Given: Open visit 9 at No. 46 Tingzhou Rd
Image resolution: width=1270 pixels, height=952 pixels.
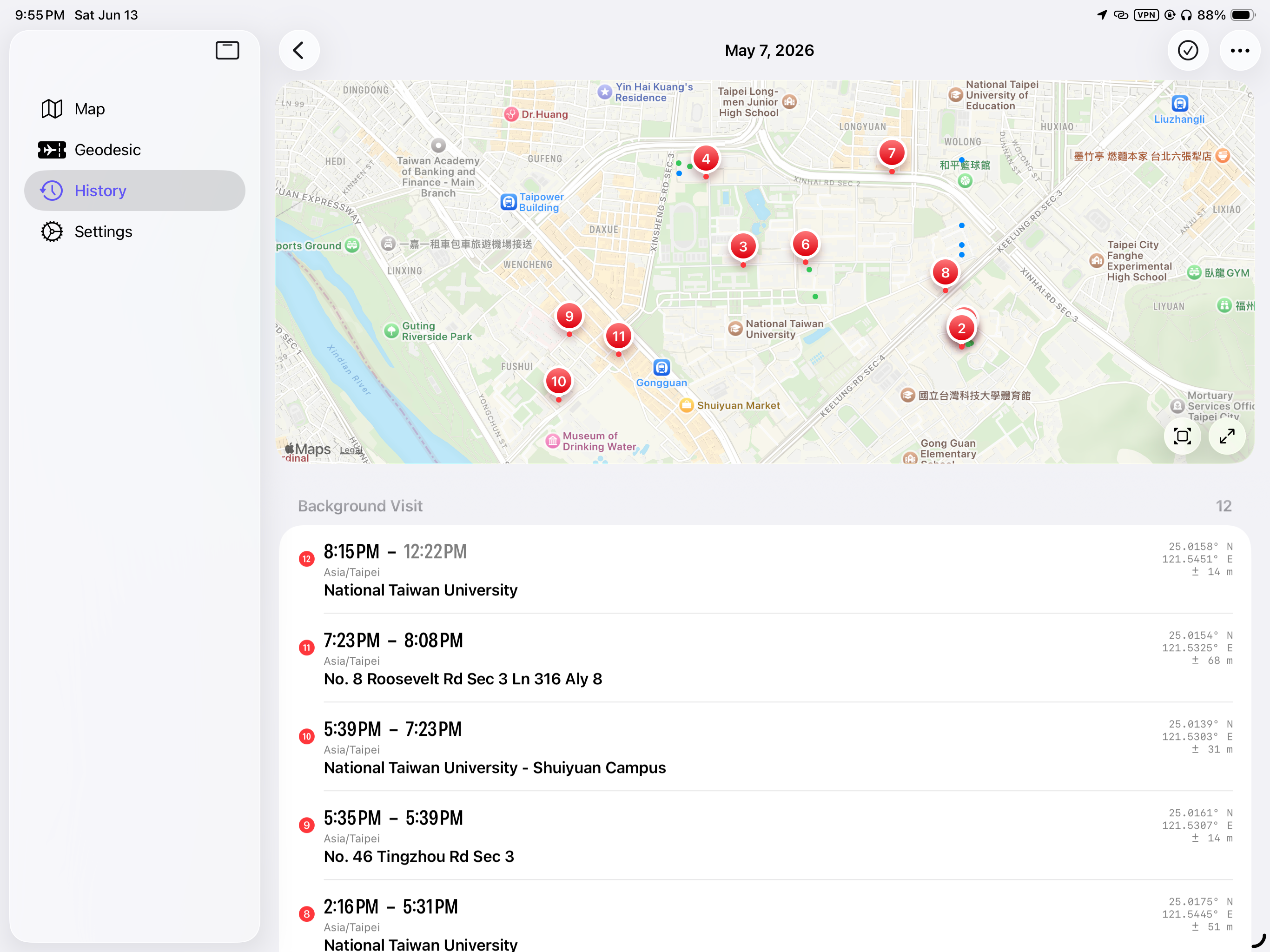Looking at the screenshot, I should [x=765, y=835].
